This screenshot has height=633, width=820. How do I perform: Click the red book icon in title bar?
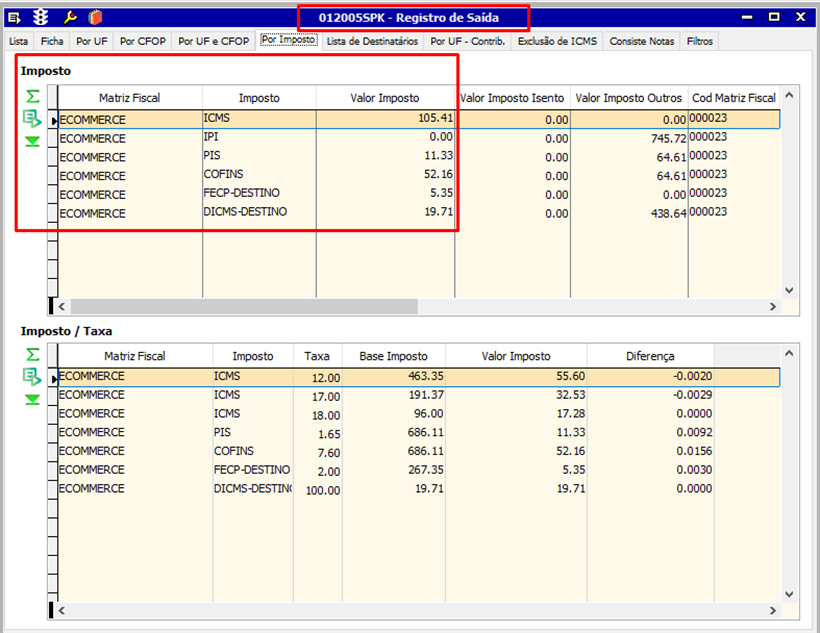click(x=95, y=17)
